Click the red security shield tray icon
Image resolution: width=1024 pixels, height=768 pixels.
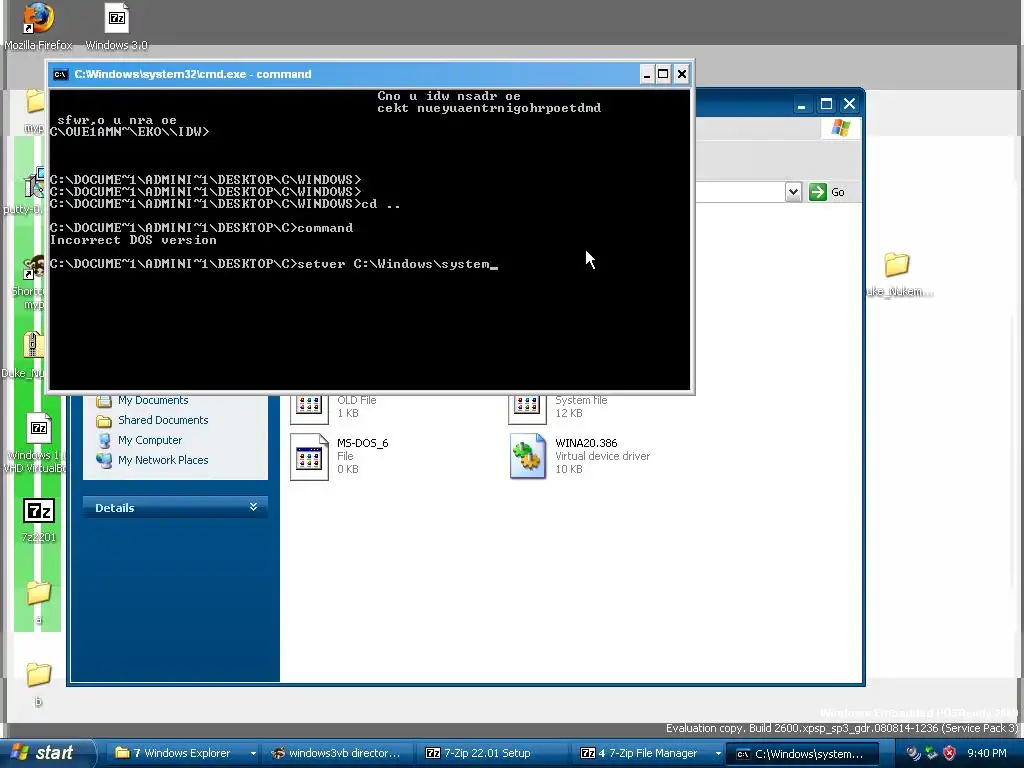click(x=950, y=754)
